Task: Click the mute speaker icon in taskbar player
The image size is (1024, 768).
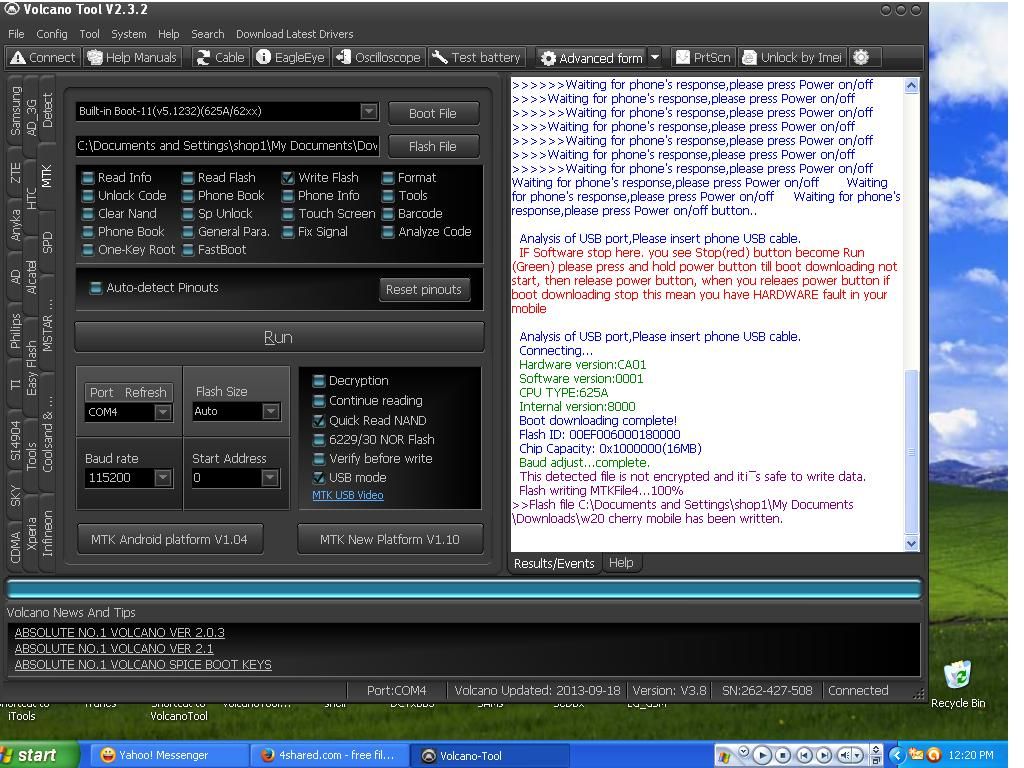Action: 846,756
